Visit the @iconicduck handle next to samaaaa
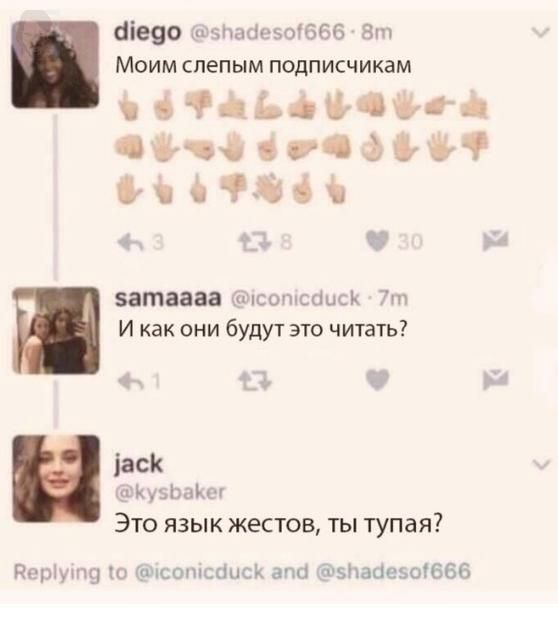The image size is (558, 634). (x=295, y=298)
